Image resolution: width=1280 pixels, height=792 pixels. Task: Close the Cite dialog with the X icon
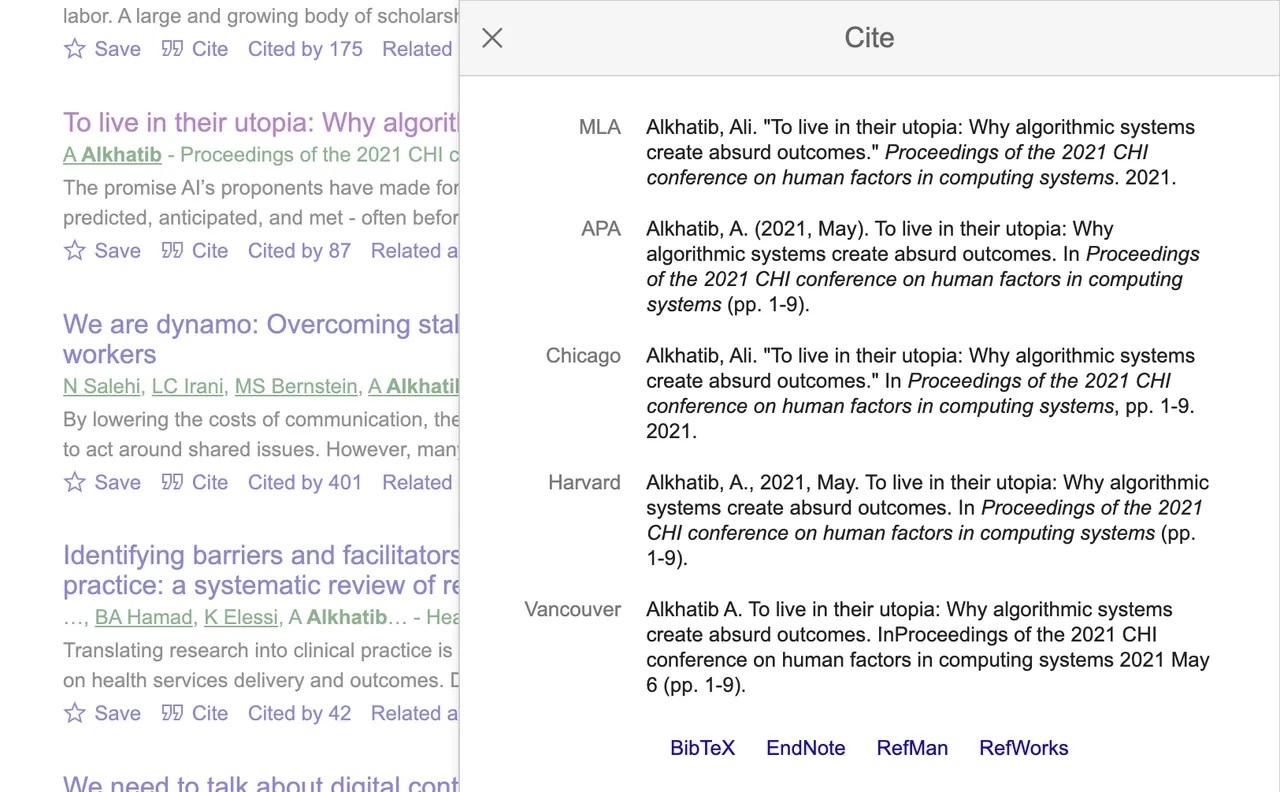(492, 38)
